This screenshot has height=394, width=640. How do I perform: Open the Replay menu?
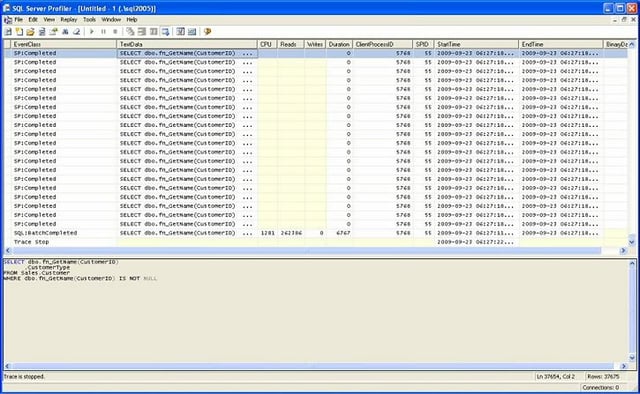coord(69,20)
